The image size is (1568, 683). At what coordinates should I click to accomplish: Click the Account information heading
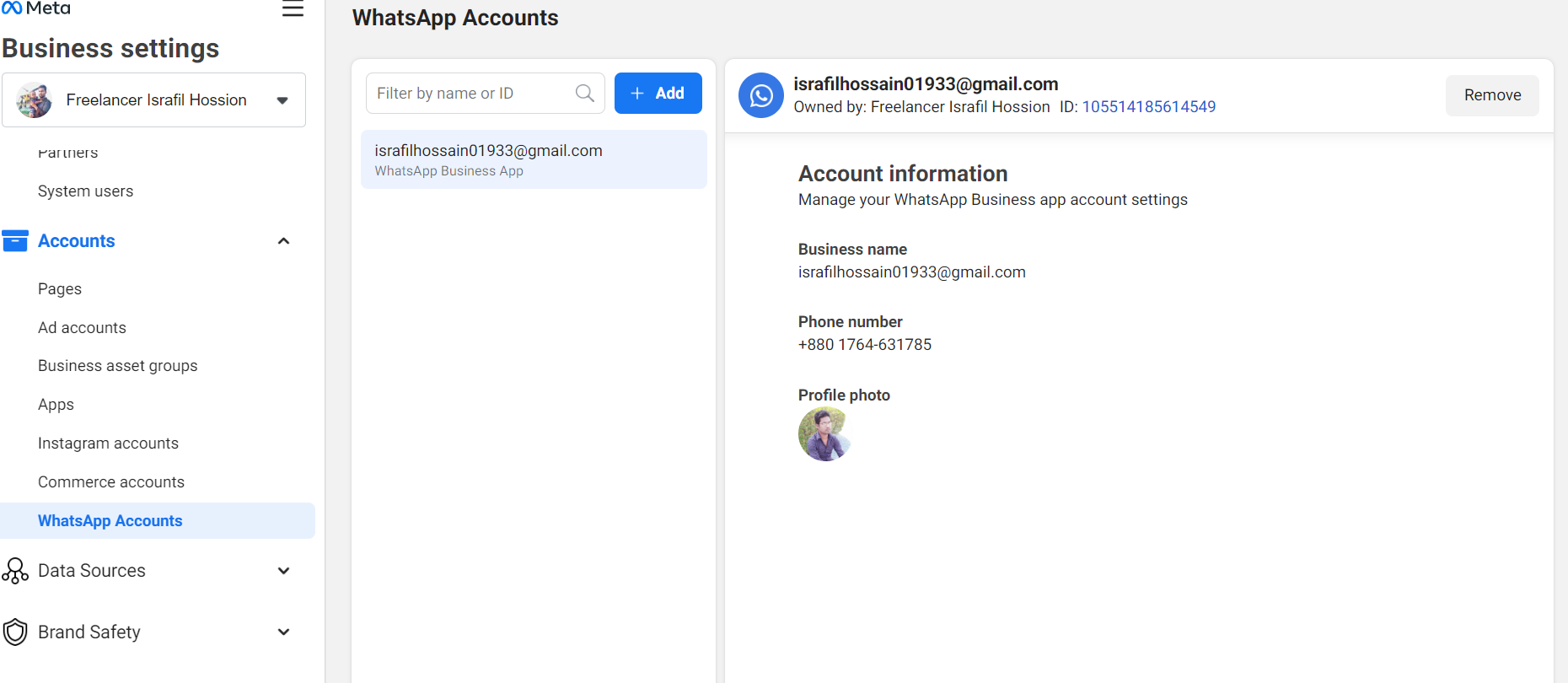pos(903,174)
